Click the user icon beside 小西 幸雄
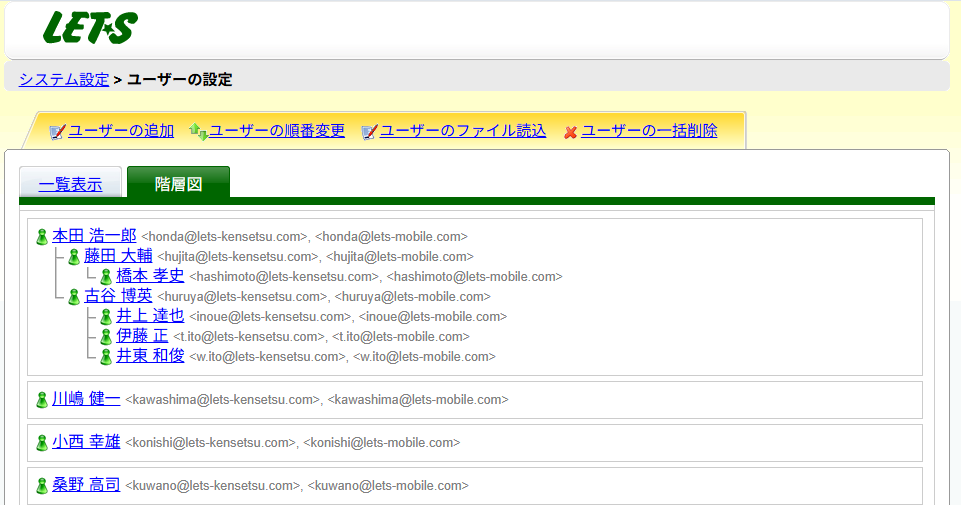Image resolution: width=961 pixels, height=505 pixels. pos(42,442)
